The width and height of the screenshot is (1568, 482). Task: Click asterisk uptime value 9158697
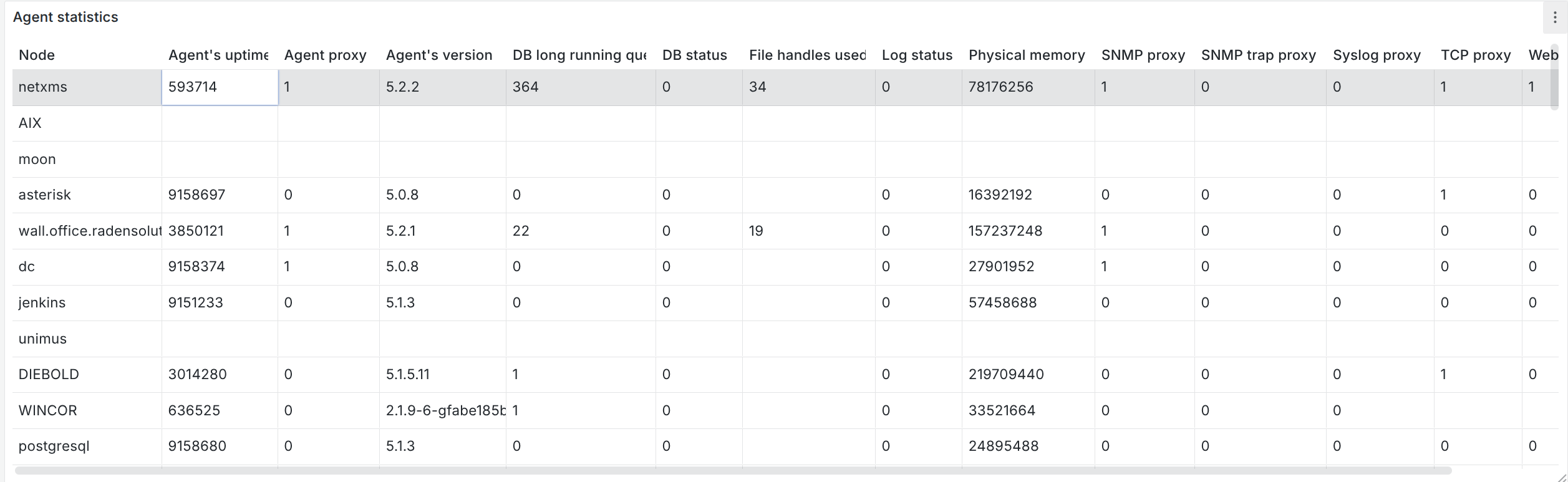[x=196, y=195]
